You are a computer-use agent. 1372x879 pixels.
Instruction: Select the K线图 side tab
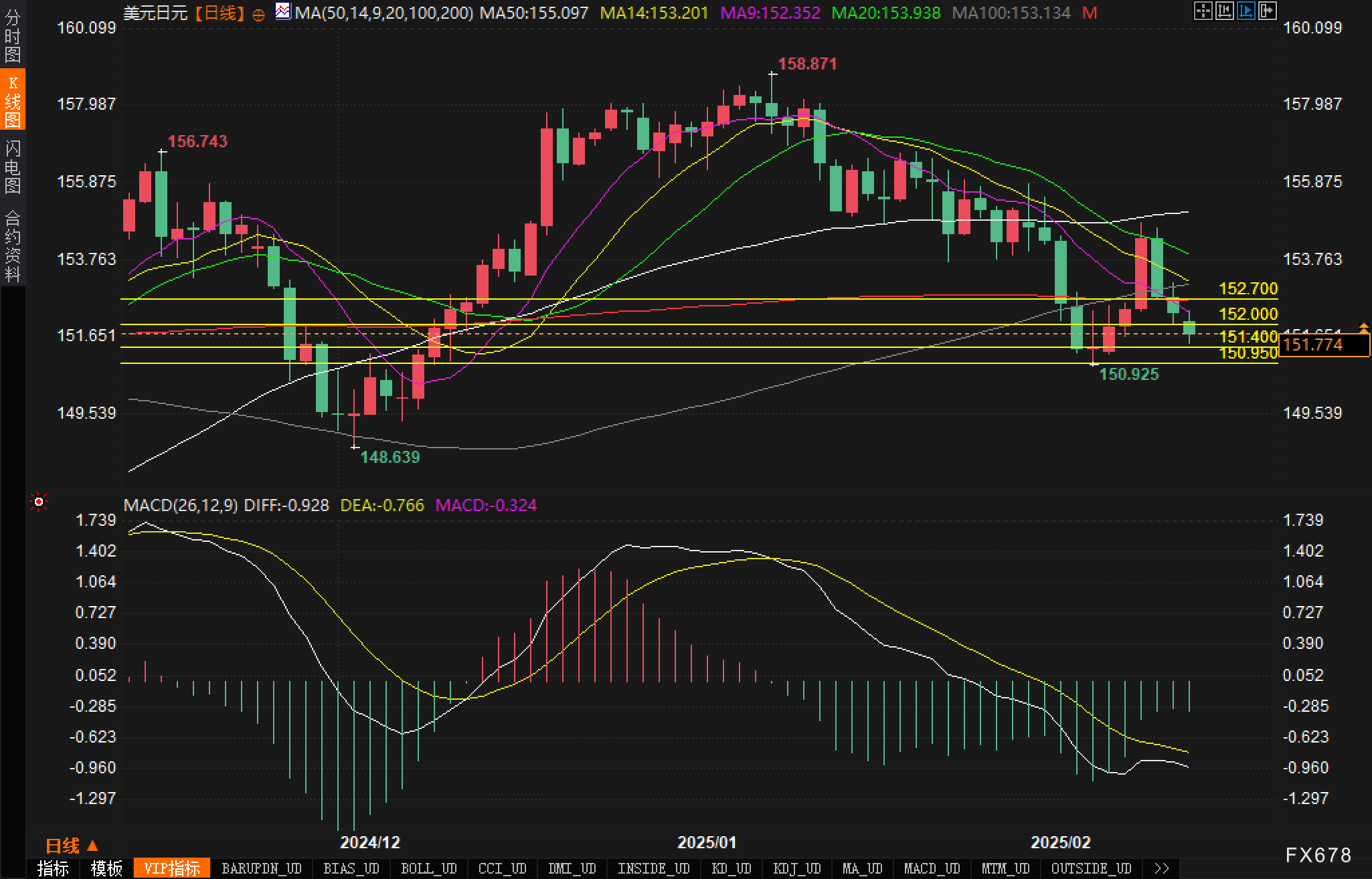[x=13, y=100]
